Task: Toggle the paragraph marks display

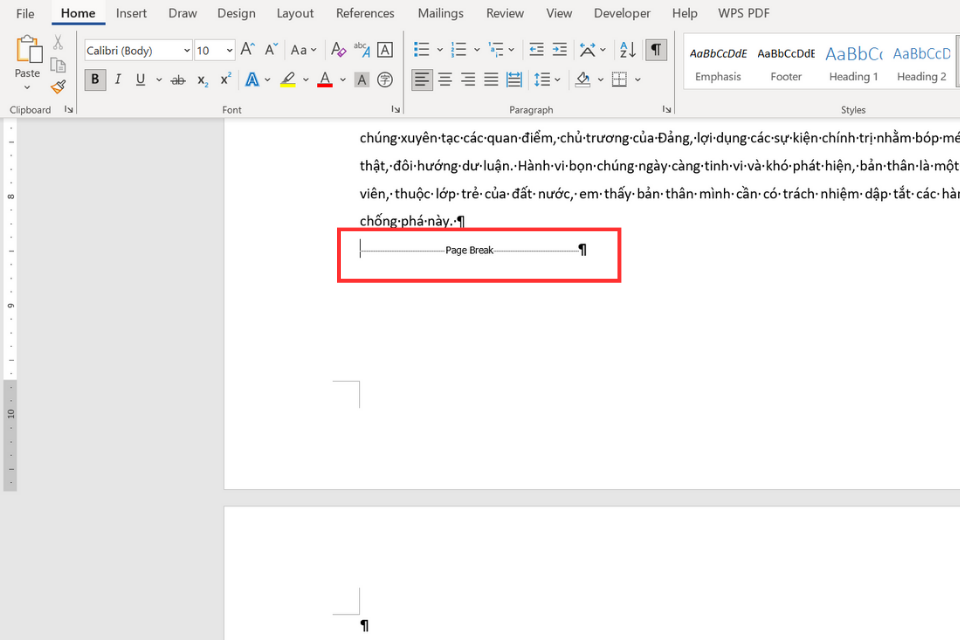Action: coord(656,48)
